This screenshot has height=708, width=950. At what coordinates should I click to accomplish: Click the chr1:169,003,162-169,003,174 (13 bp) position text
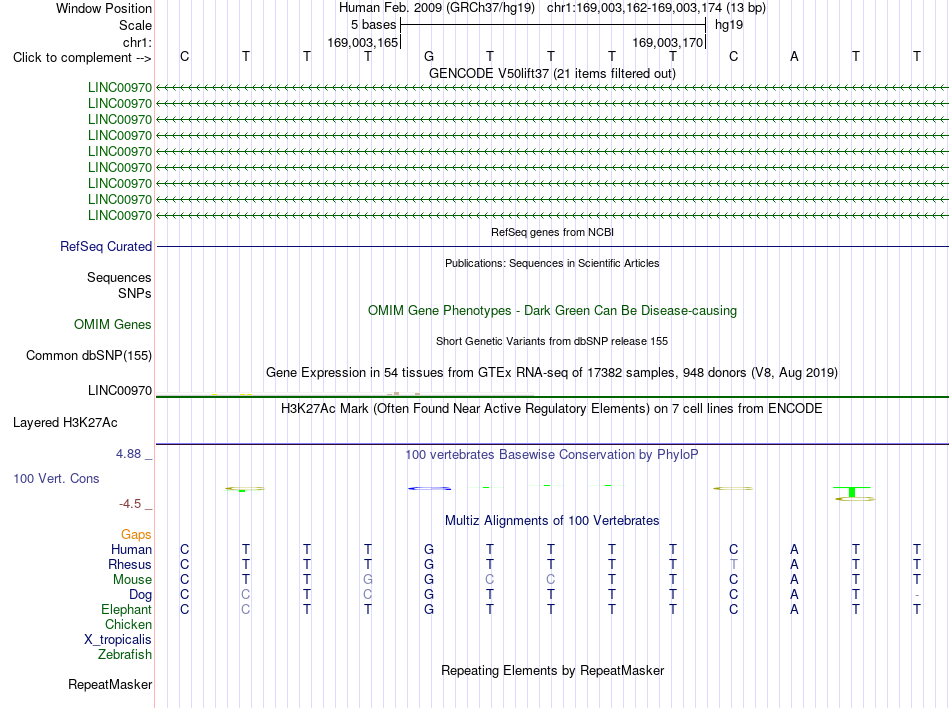click(x=656, y=8)
